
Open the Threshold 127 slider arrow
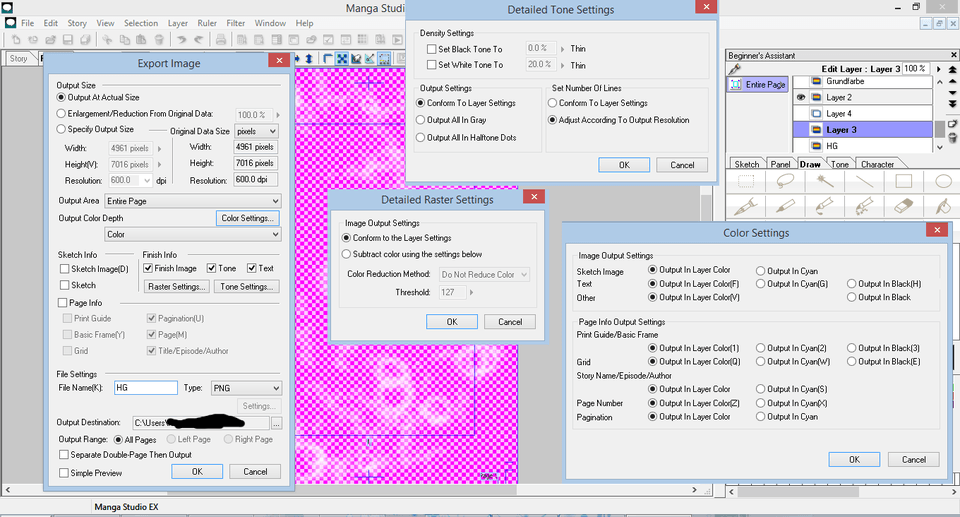point(471,293)
